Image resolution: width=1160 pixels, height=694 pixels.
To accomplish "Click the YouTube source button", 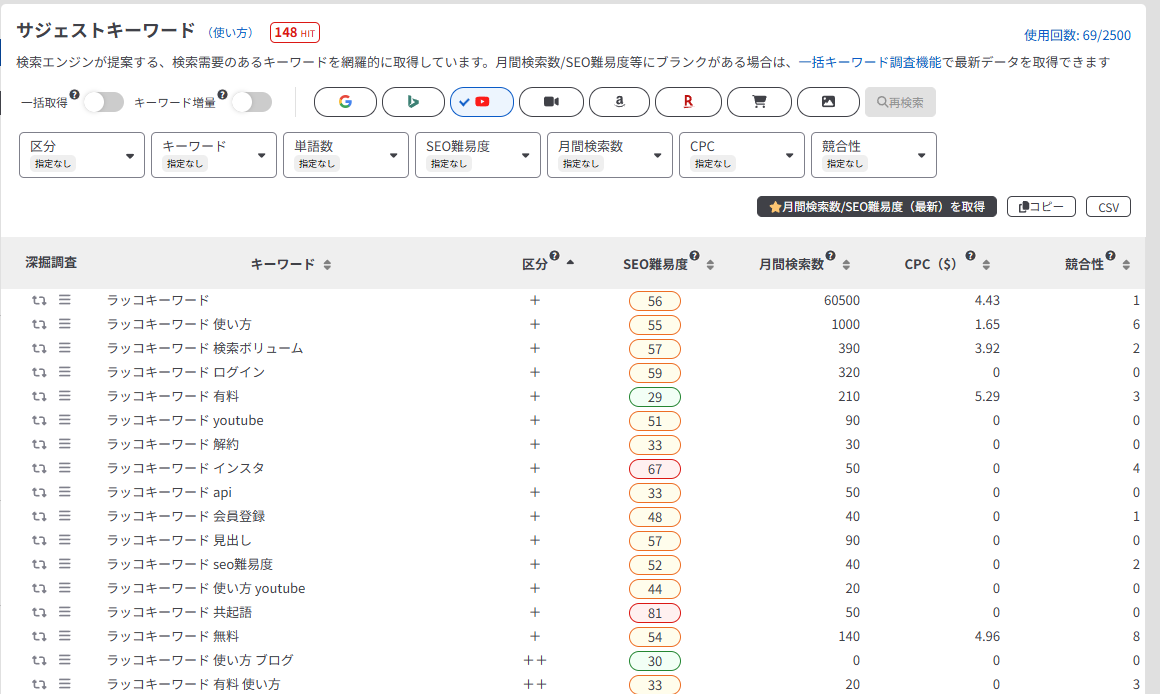I will (x=481, y=102).
